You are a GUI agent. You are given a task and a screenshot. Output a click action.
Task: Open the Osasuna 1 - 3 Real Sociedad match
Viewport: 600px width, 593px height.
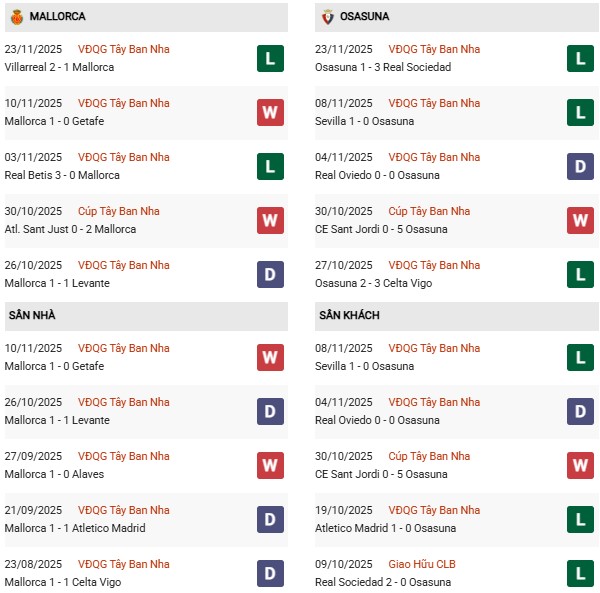click(383, 67)
